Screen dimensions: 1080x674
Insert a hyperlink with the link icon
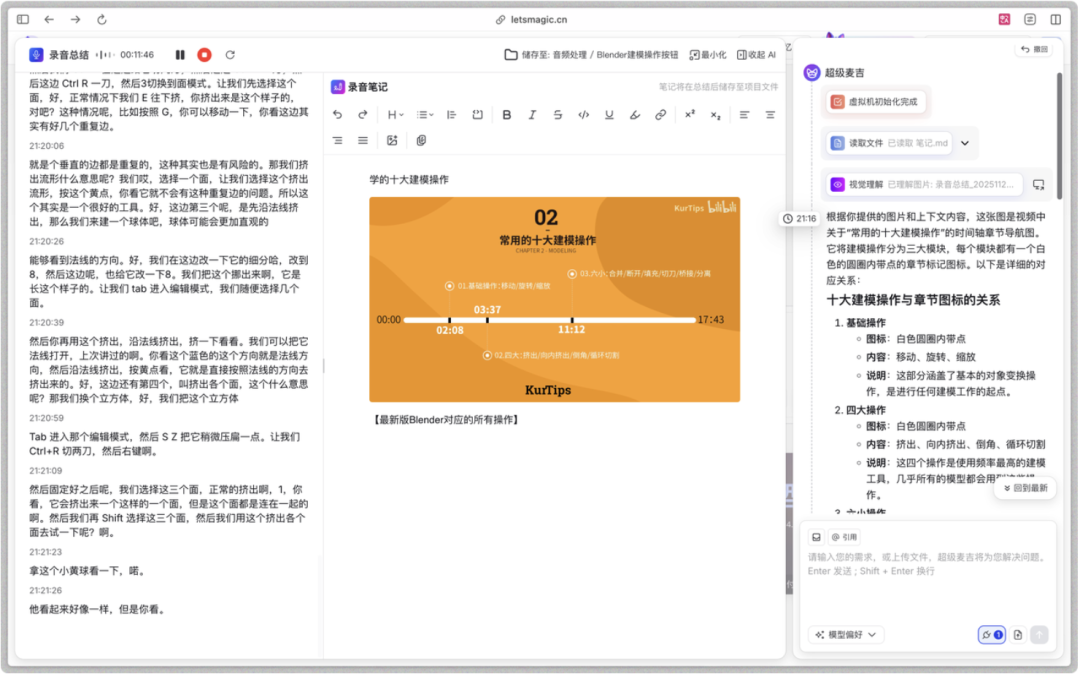(x=659, y=115)
